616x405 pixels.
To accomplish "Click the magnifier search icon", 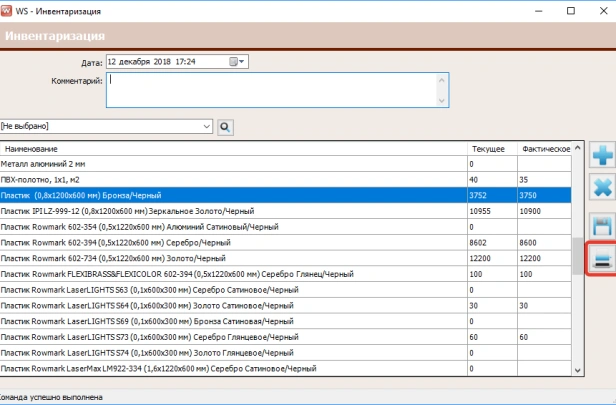I will [226, 126].
